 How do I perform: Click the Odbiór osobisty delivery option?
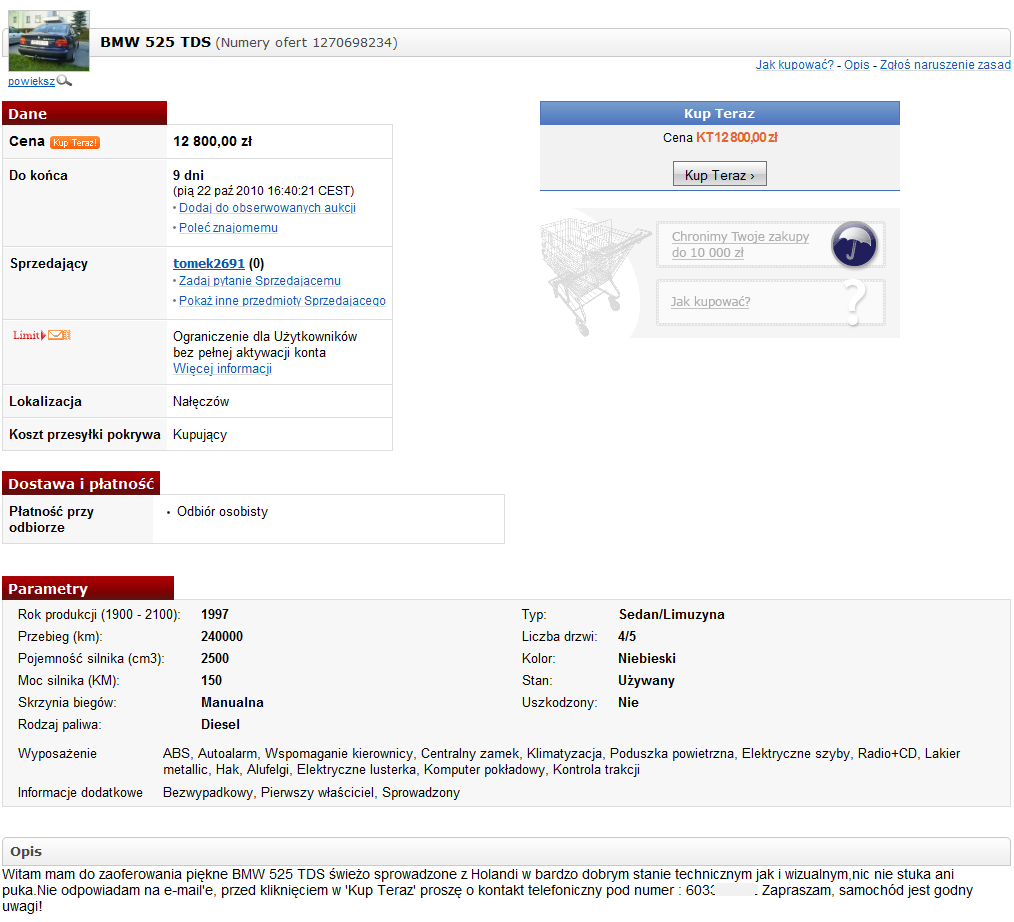pyautogui.click(x=222, y=511)
